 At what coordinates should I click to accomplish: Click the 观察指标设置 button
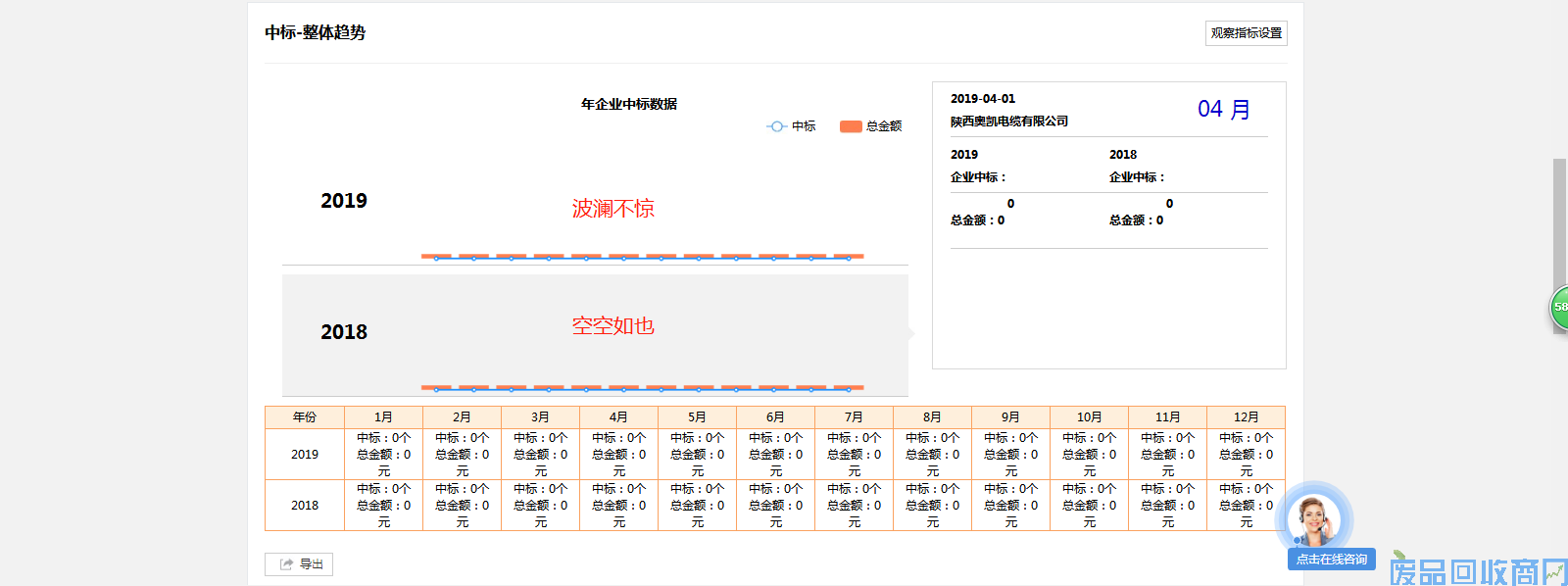click(1246, 33)
